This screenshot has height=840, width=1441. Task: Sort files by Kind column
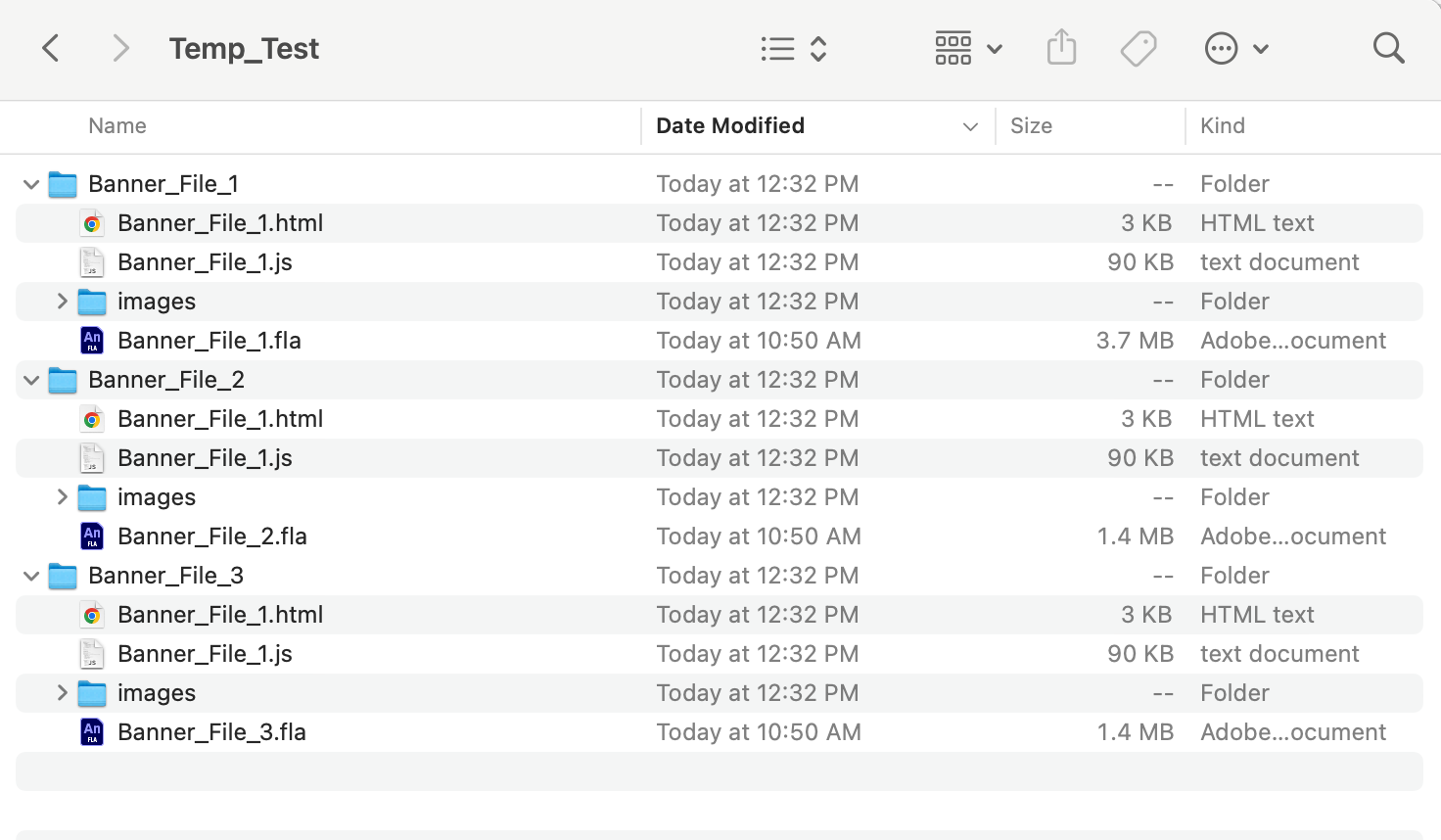pyautogui.click(x=1223, y=126)
